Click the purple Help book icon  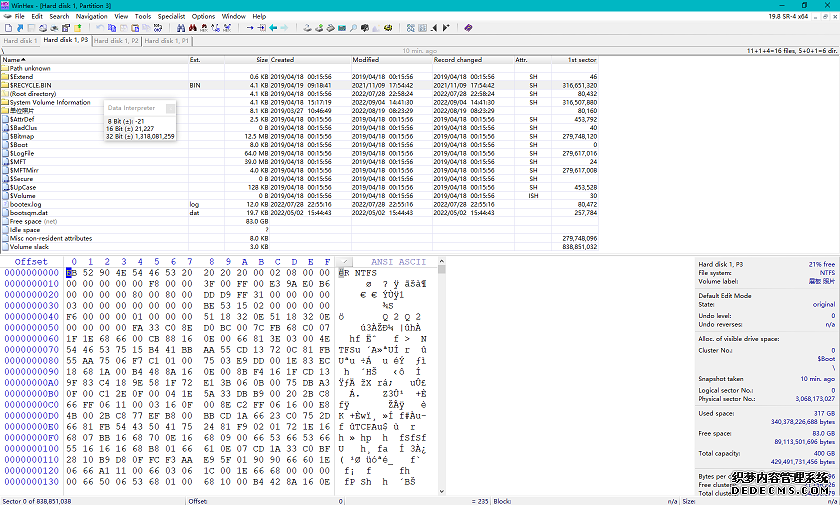[x=468, y=28]
